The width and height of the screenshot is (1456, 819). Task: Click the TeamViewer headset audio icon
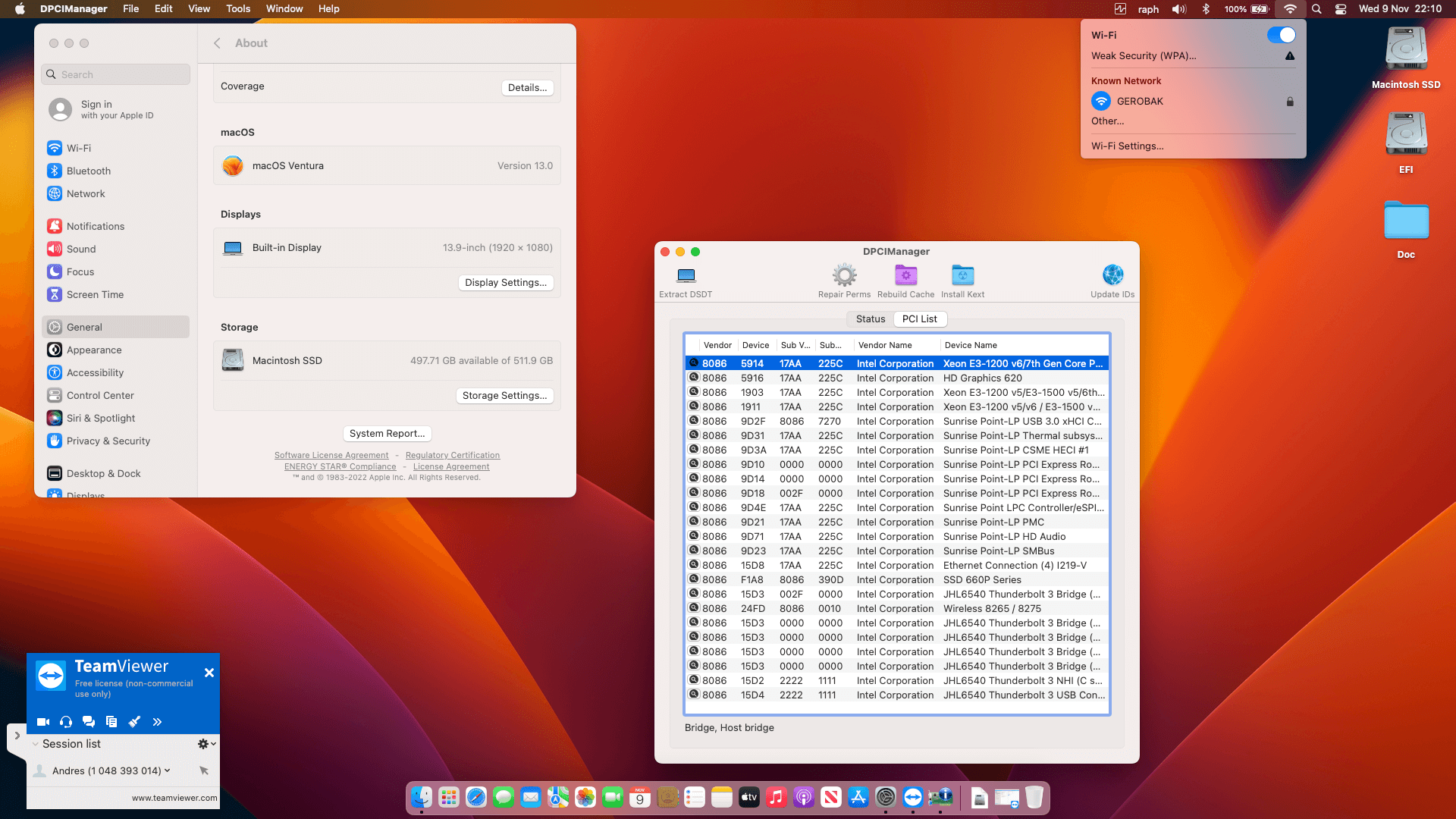coord(66,722)
